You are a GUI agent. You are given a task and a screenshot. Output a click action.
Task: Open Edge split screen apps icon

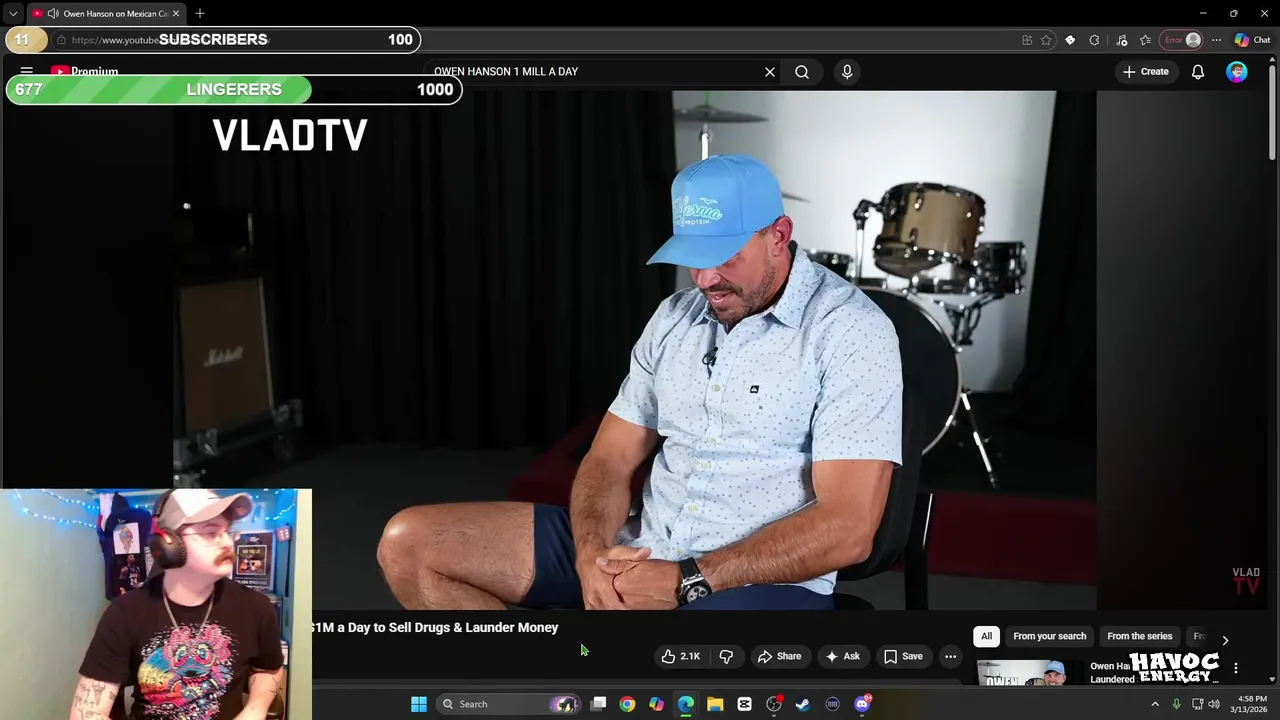[x=1027, y=40]
